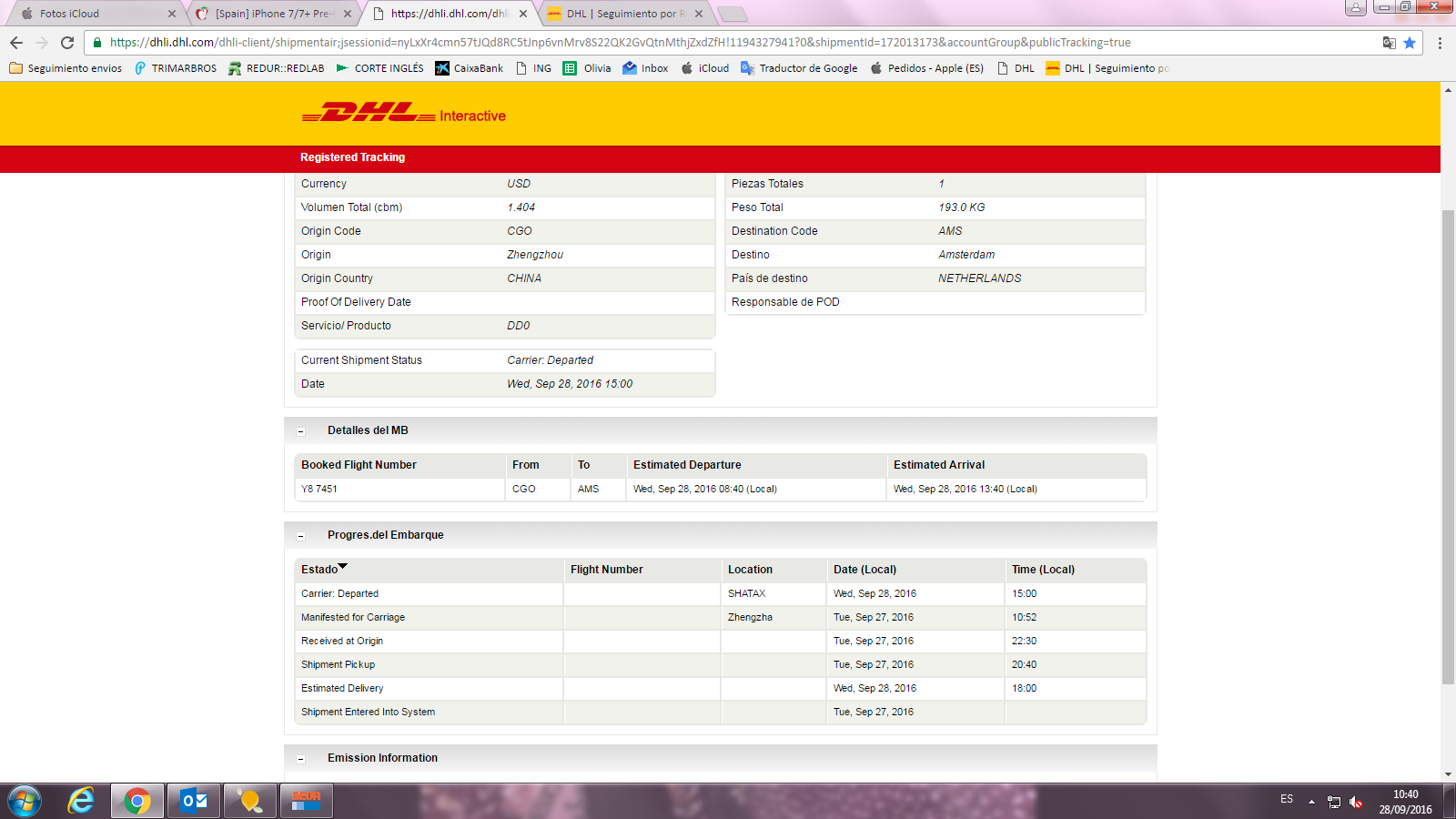Viewport: 1456px width, 819px height.
Task: Open Inbox bookmark
Action: click(645, 68)
